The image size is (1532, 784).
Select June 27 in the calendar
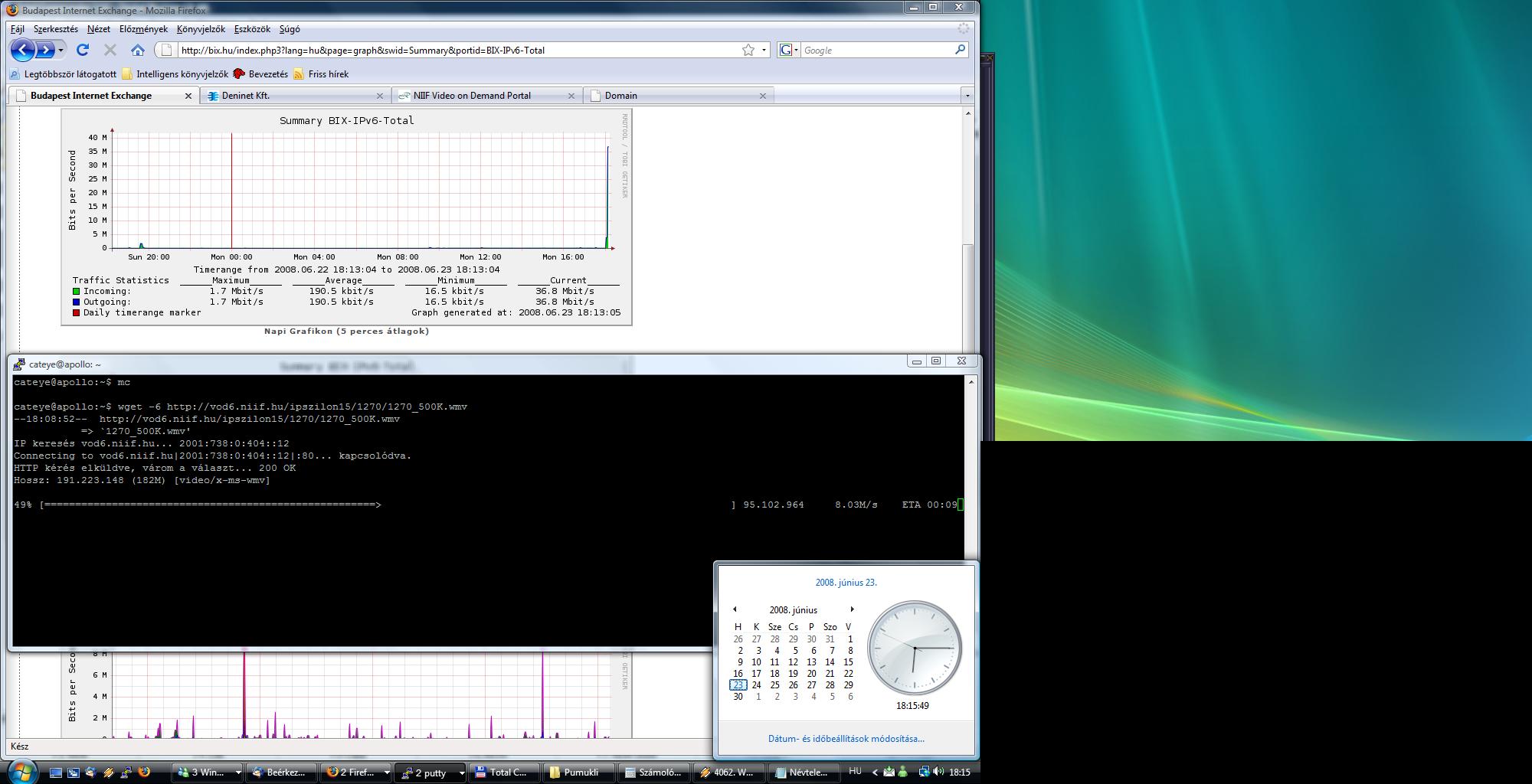click(811, 685)
